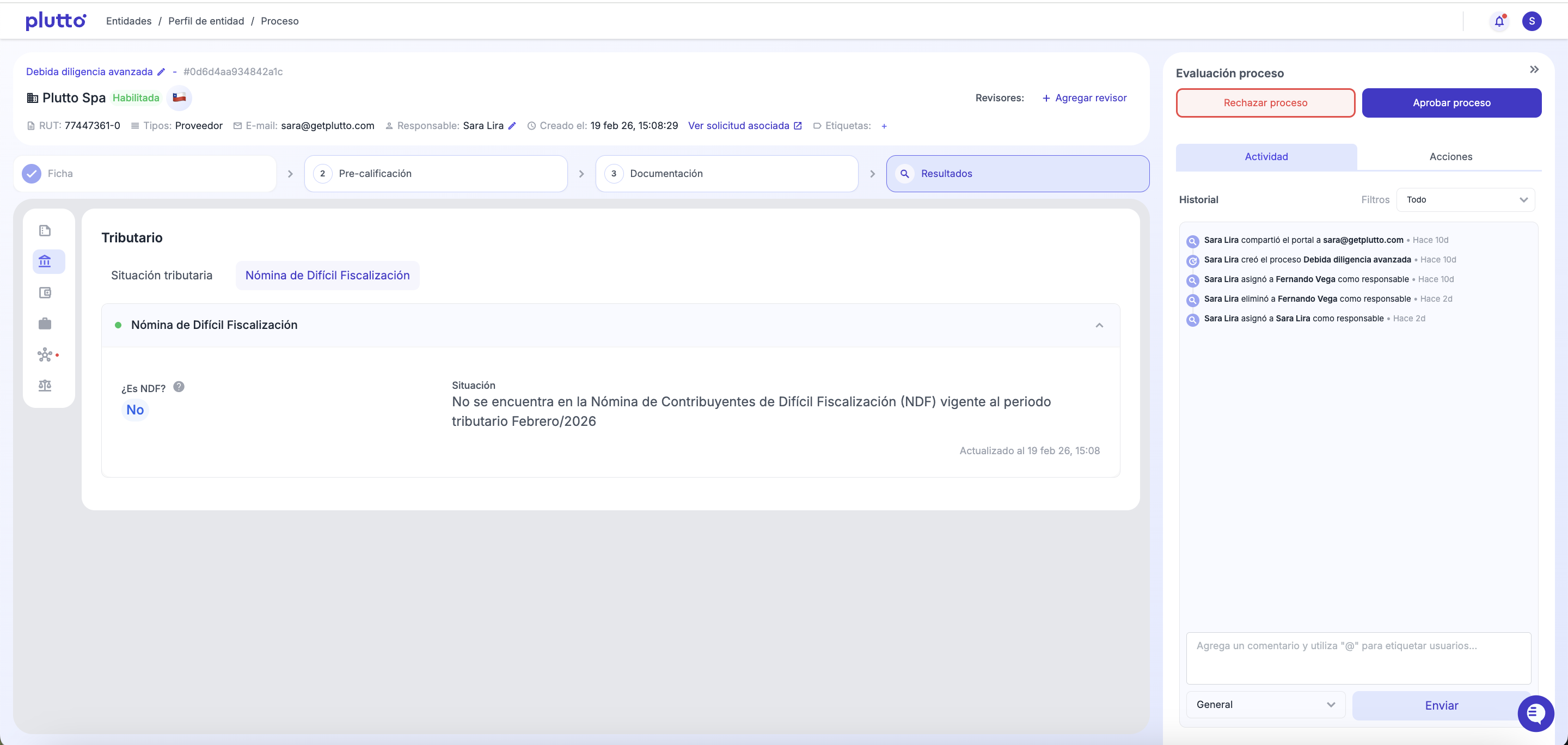Viewport: 1568px width, 745px height.
Task: Edit the Responsable Sara Lira pencil icon
Action: (x=512, y=126)
